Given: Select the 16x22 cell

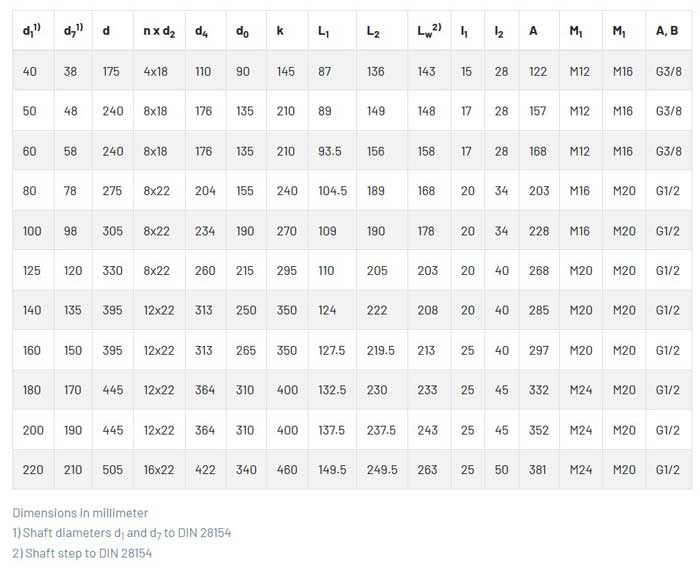Looking at the screenshot, I should 158,470.
